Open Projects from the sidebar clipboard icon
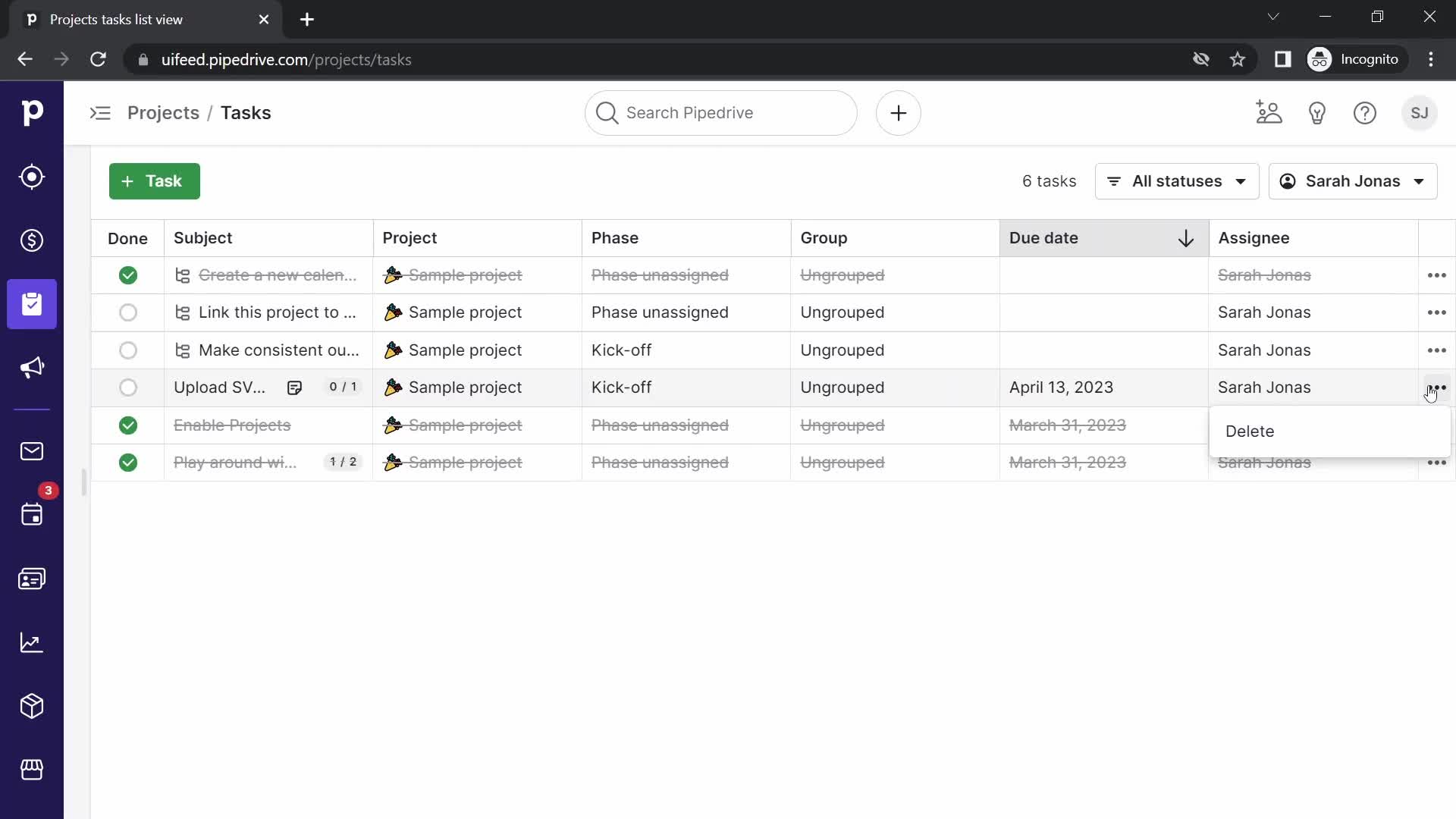 32,304
